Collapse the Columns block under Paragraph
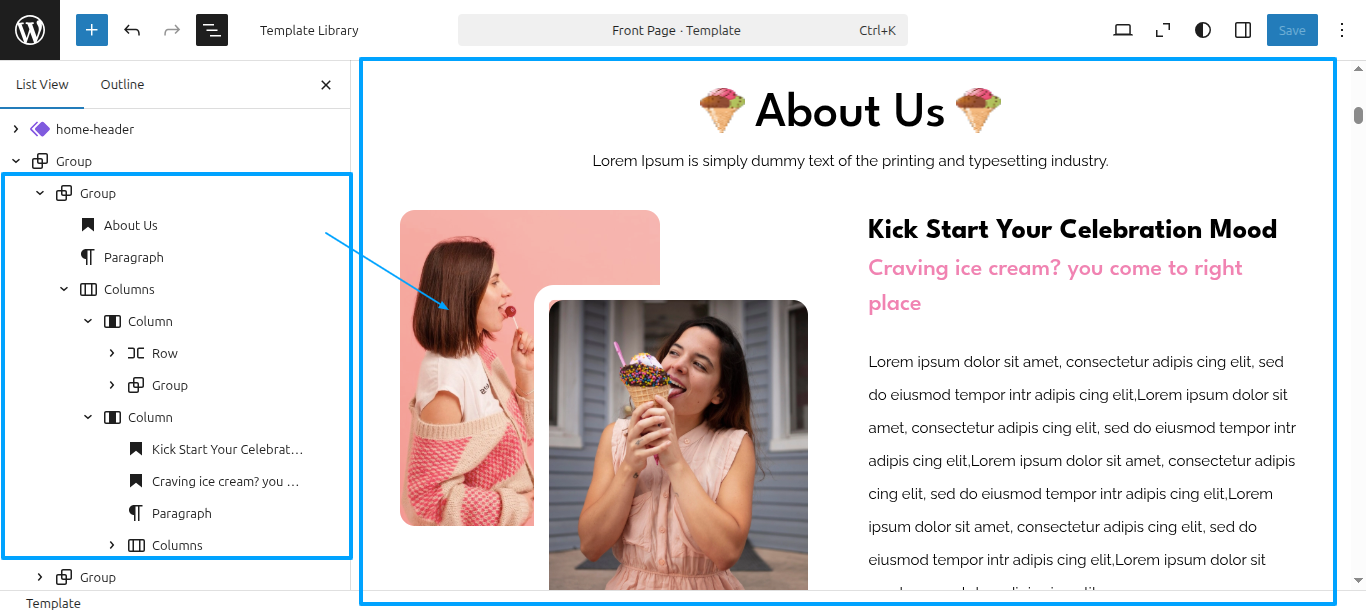The width and height of the screenshot is (1366, 615). click(64, 289)
